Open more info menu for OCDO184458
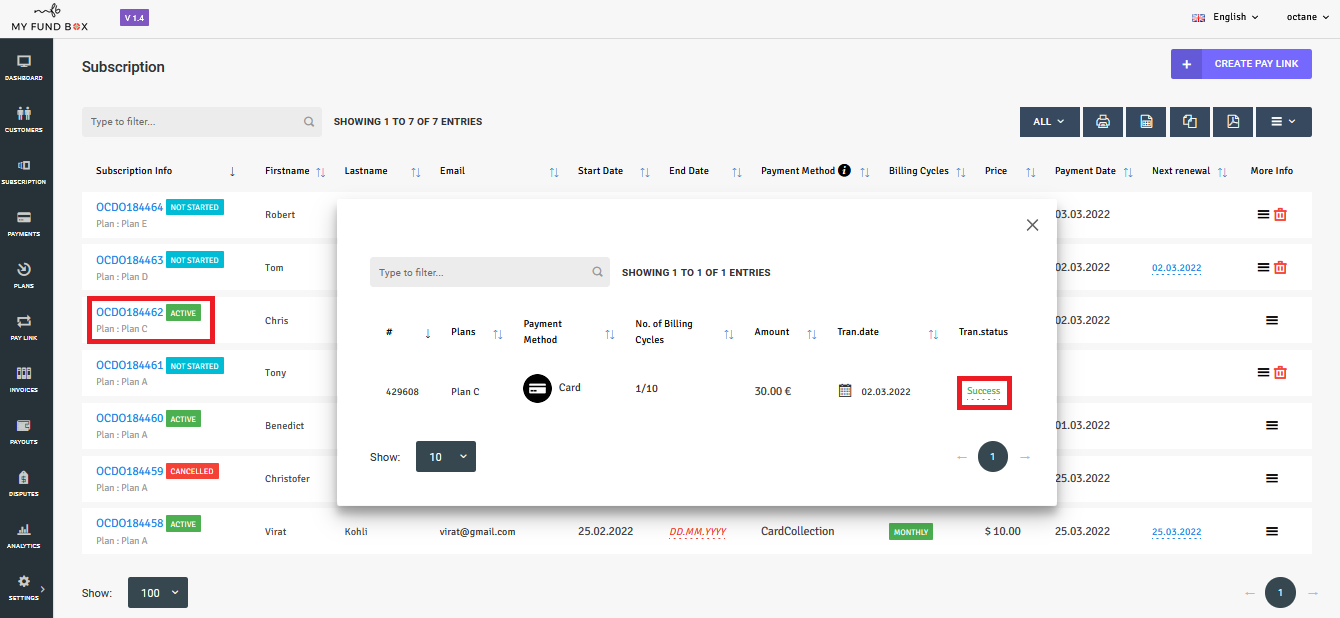1340x618 pixels. (x=1272, y=531)
